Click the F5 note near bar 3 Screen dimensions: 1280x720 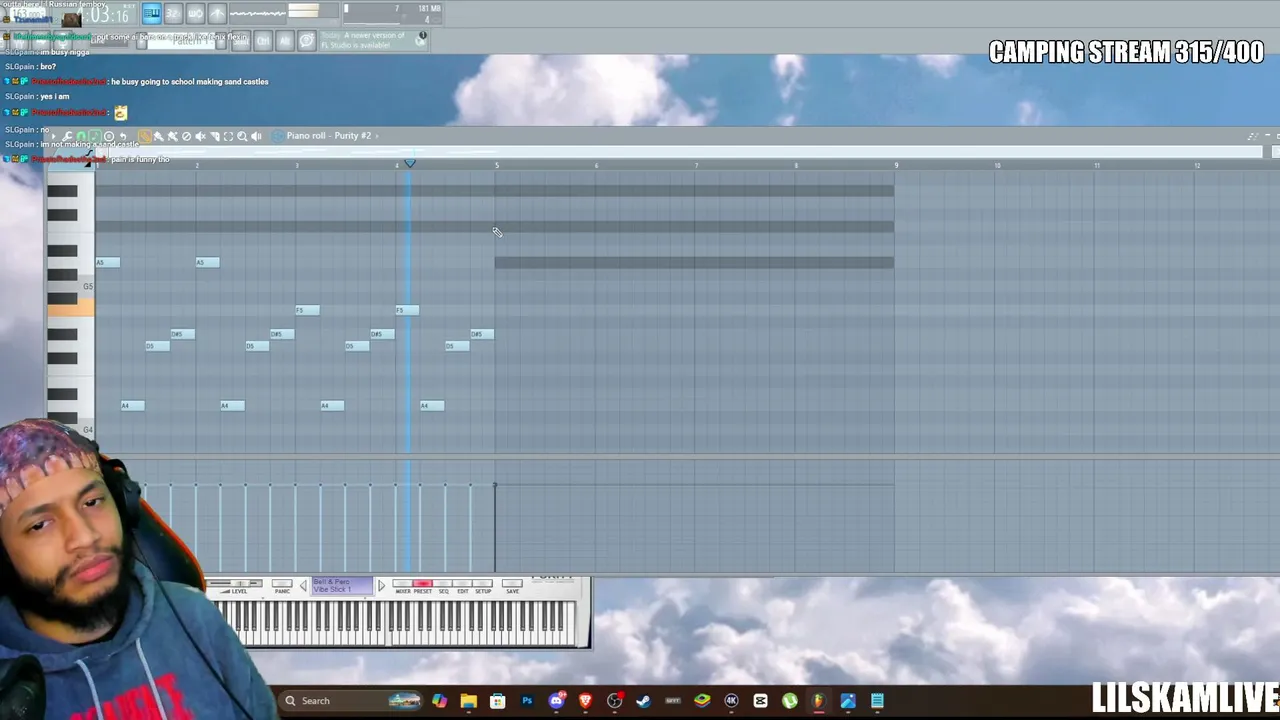(308, 310)
